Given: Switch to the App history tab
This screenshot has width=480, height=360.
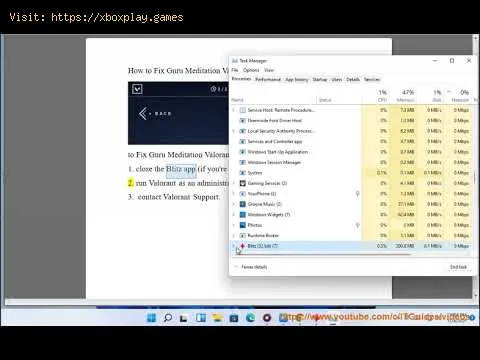Looking at the screenshot, I should [x=297, y=79].
